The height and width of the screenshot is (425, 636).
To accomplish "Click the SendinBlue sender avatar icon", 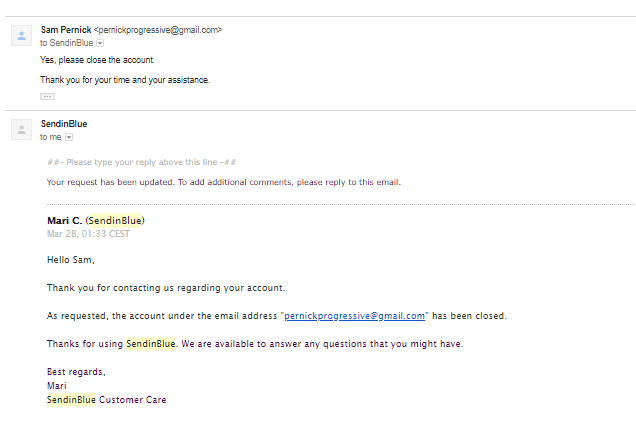I will 21,129.
